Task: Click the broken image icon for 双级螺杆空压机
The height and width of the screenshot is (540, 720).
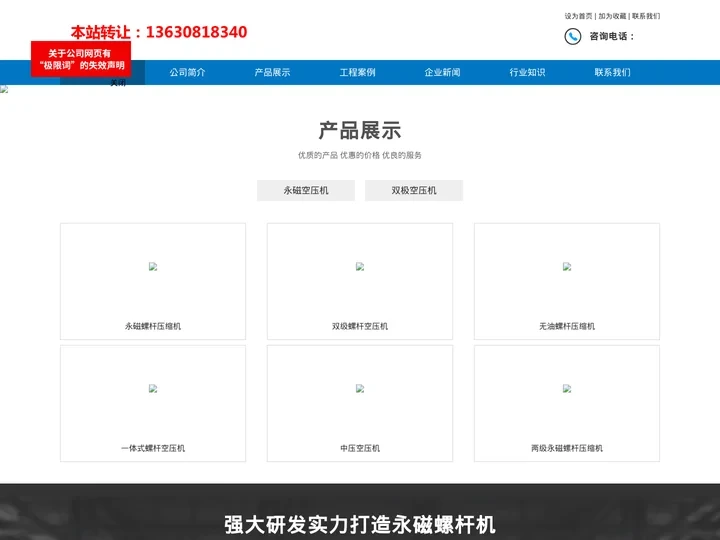Action: (x=360, y=267)
